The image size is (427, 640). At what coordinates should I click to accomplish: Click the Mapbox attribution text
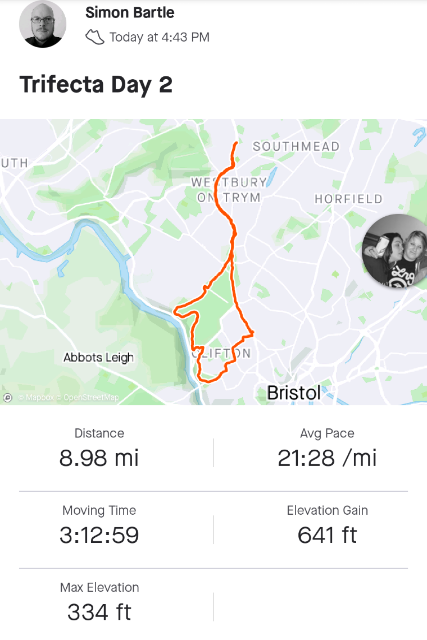pyautogui.click(x=36, y=397)
